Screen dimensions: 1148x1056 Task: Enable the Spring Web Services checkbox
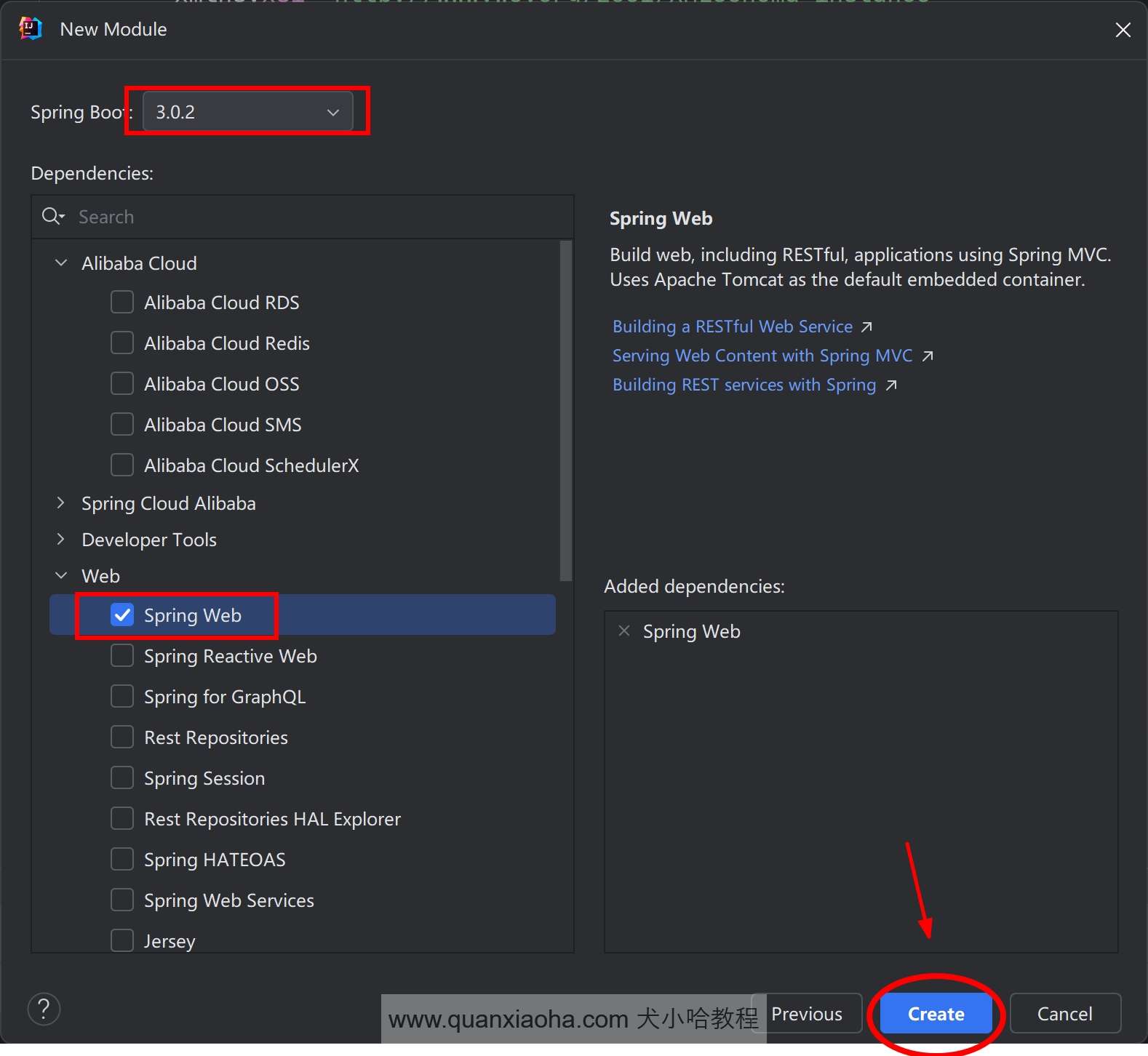click(x=122, y=900)
